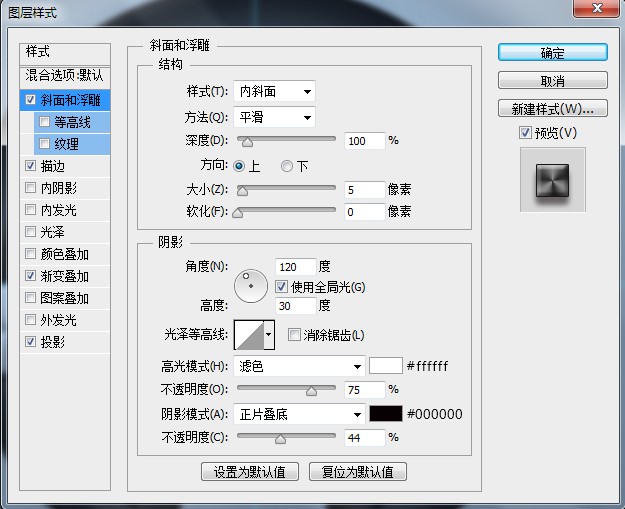Select the 等高线 sub-item

click(72, 122)
